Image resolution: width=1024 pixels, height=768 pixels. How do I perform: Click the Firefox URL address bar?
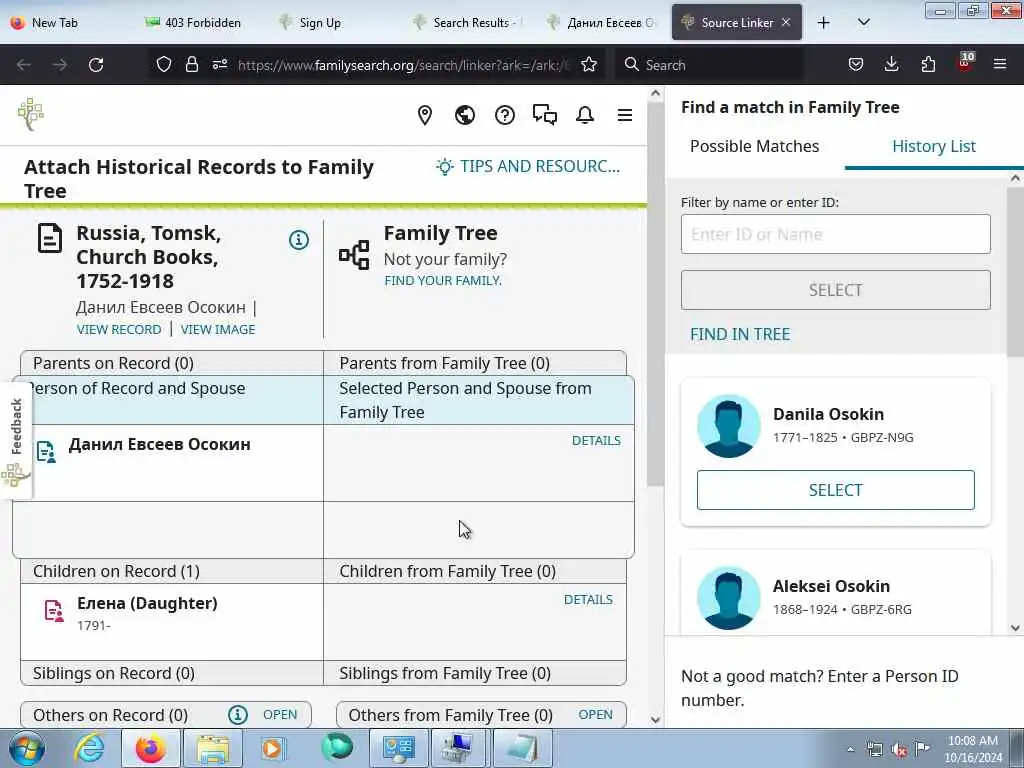tap(404, 65)
